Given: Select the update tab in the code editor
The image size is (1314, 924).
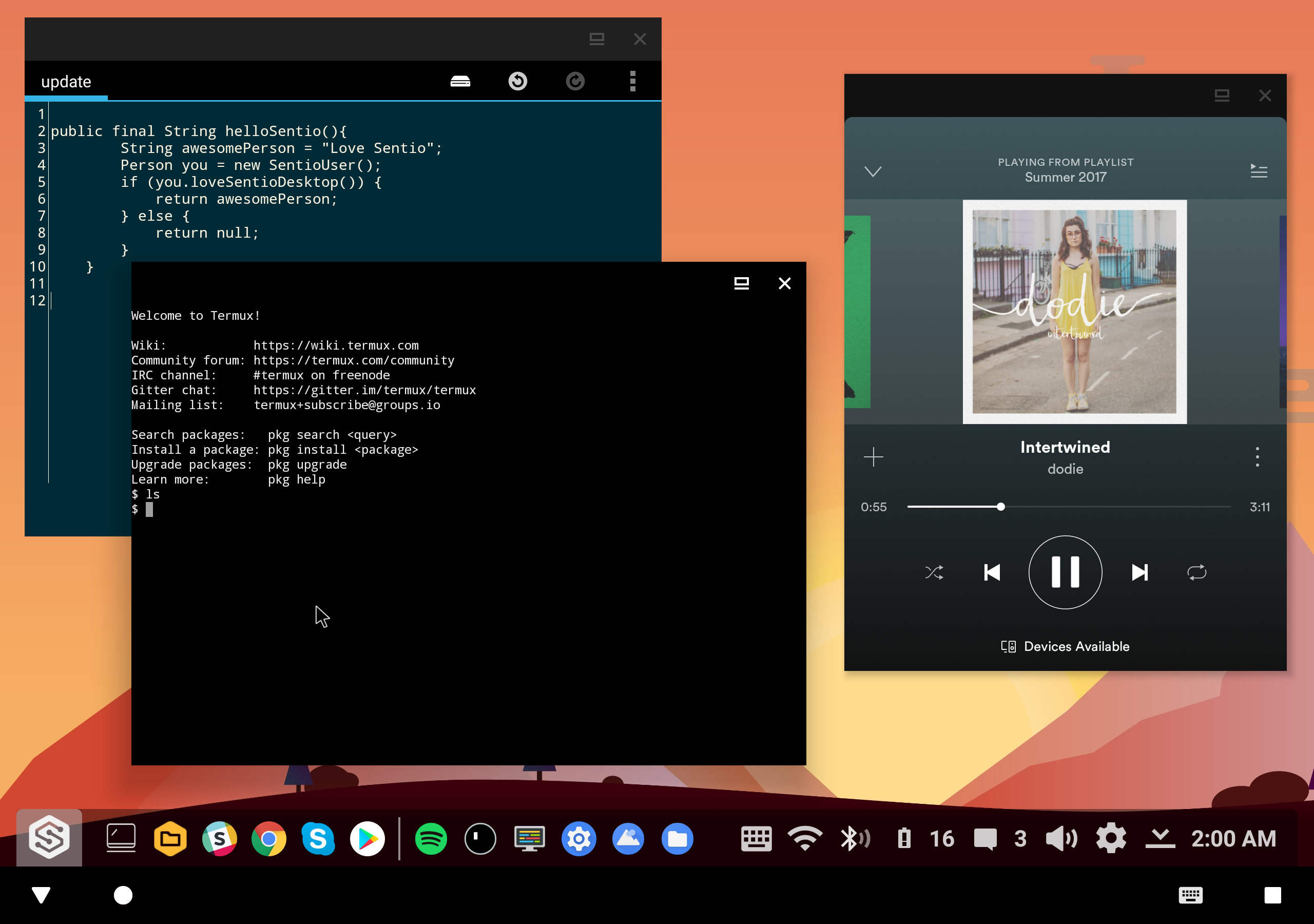Looking at the screenshot, I should pyautogui.click(x=66, y=82).
